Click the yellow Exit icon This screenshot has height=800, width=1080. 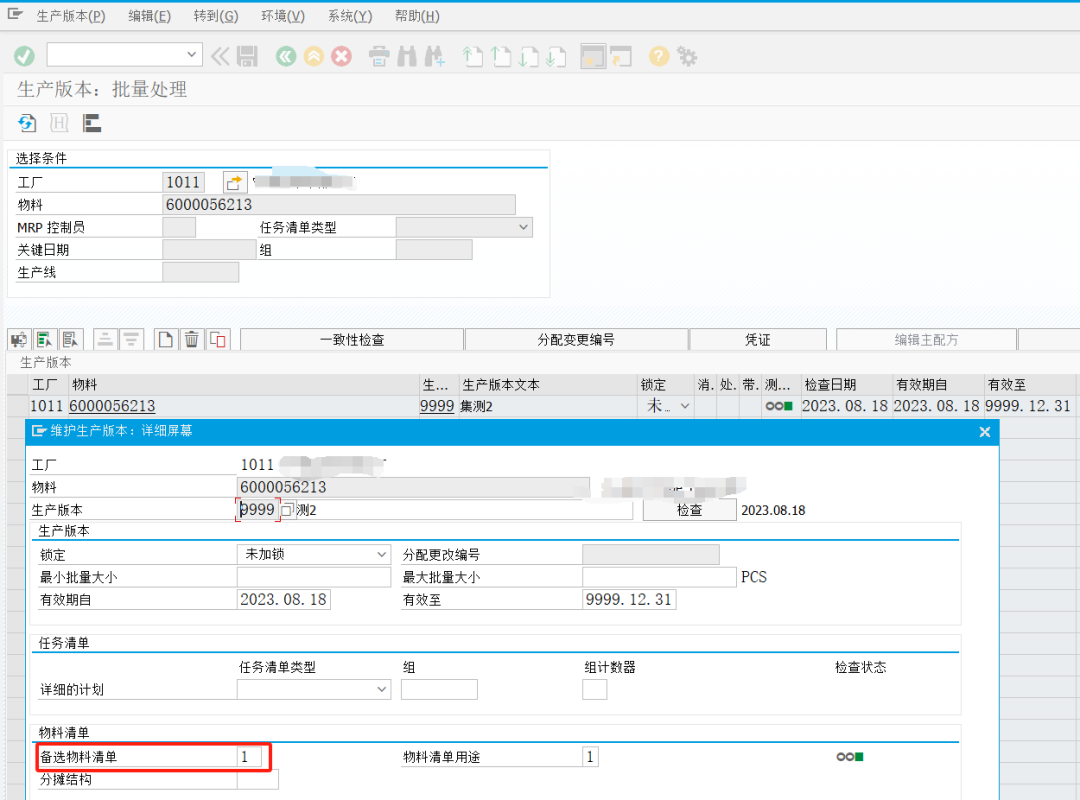pyautogui.click(x=313, y=56)
